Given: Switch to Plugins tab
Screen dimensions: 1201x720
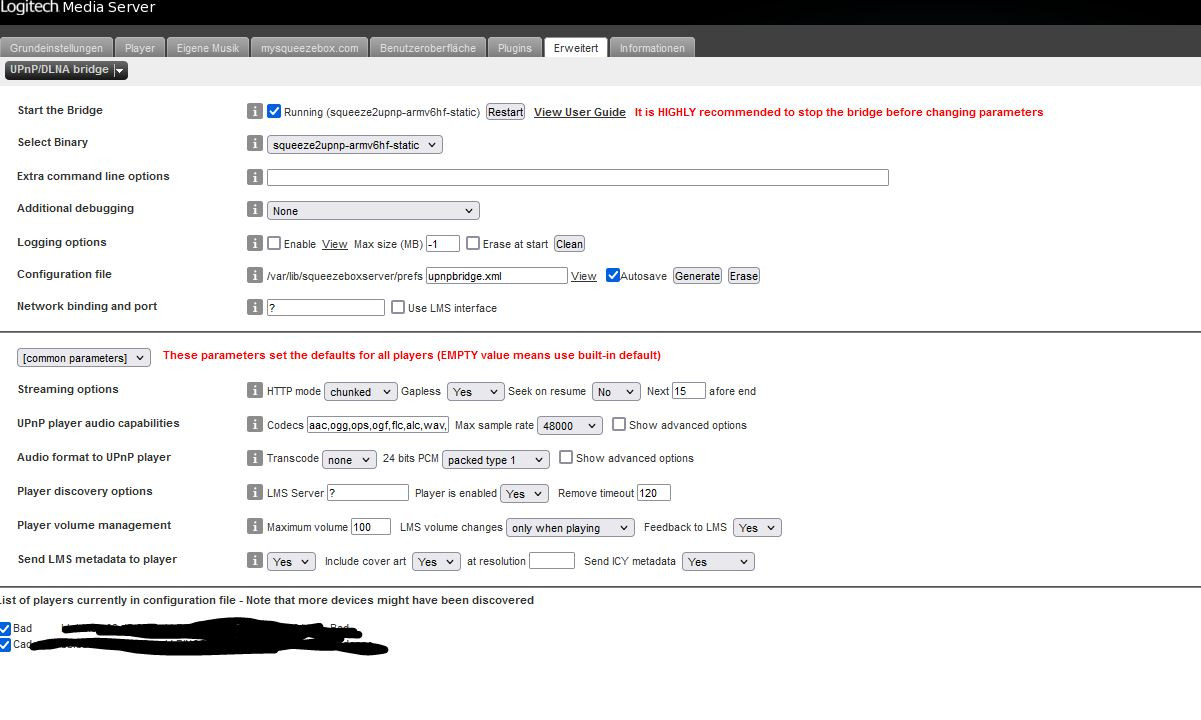Looking at the screenshot, I should (x=515, y=48).
